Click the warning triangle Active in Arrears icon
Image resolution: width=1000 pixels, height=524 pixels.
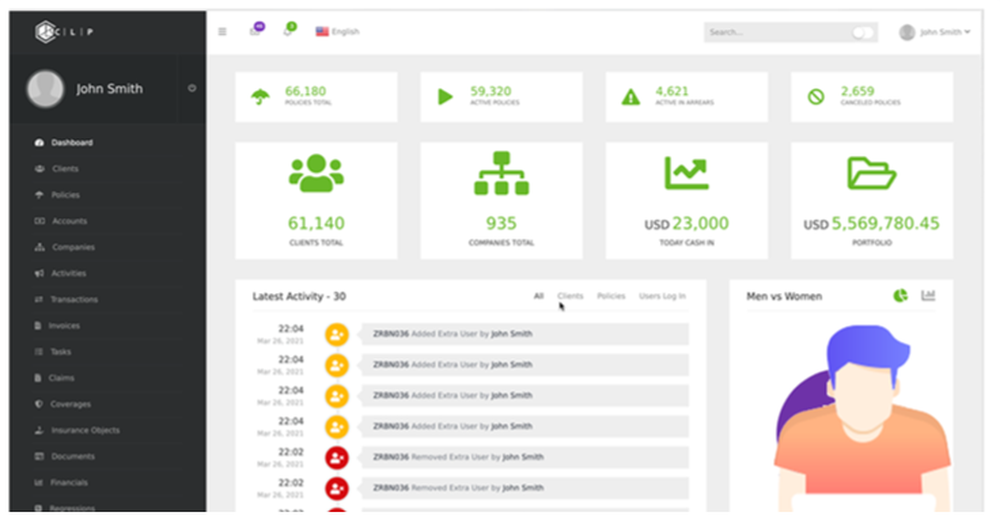coord(631,97)
